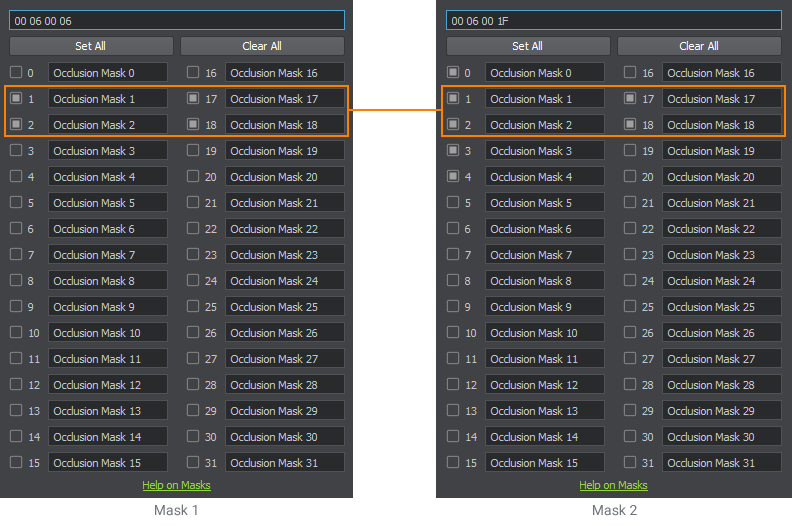Click Clear All in Mask 1 panel
Screen dimensions: 792x526
pos(262,46)
